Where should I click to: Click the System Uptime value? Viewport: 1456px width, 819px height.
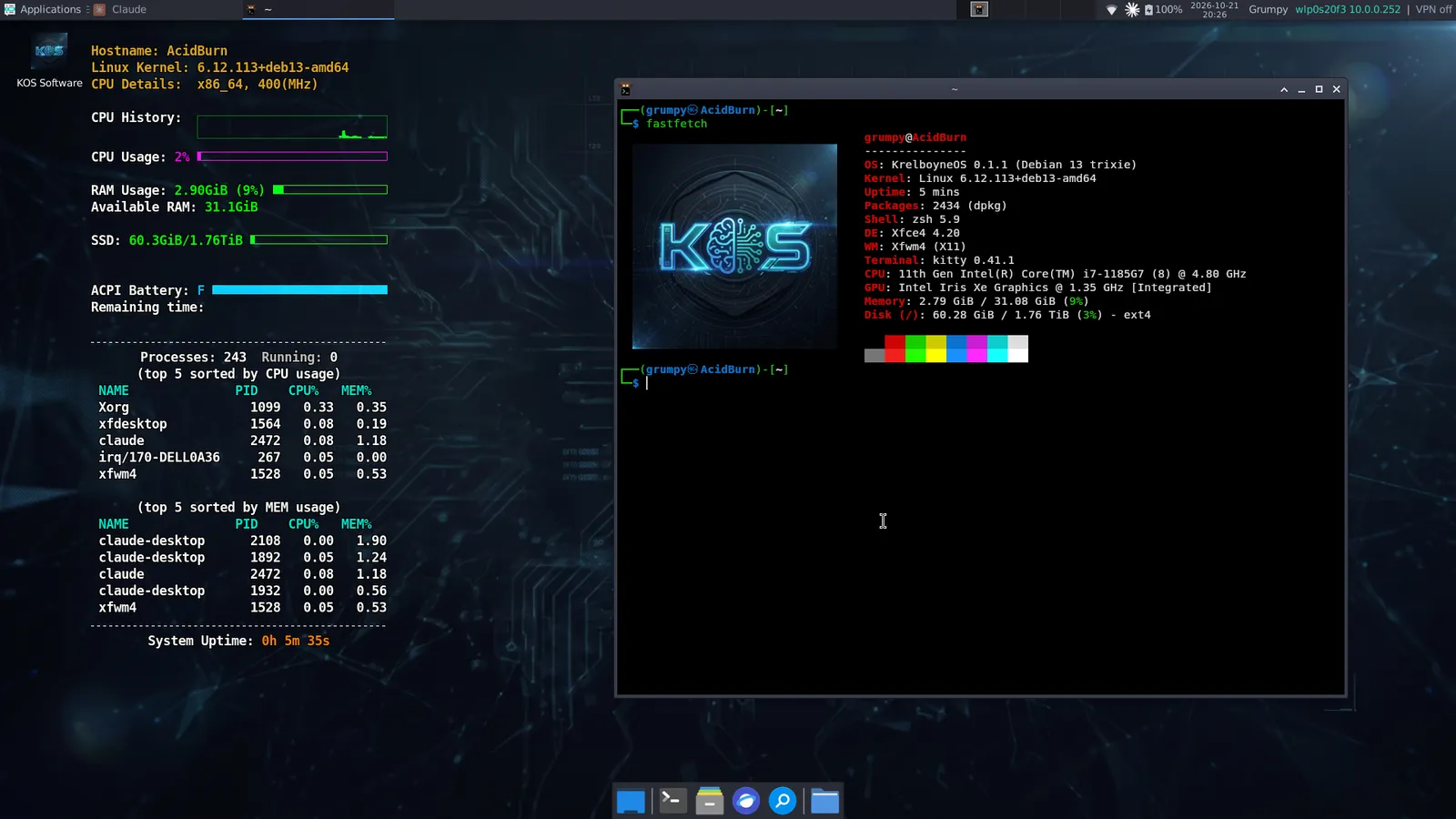tap(296, 641)
